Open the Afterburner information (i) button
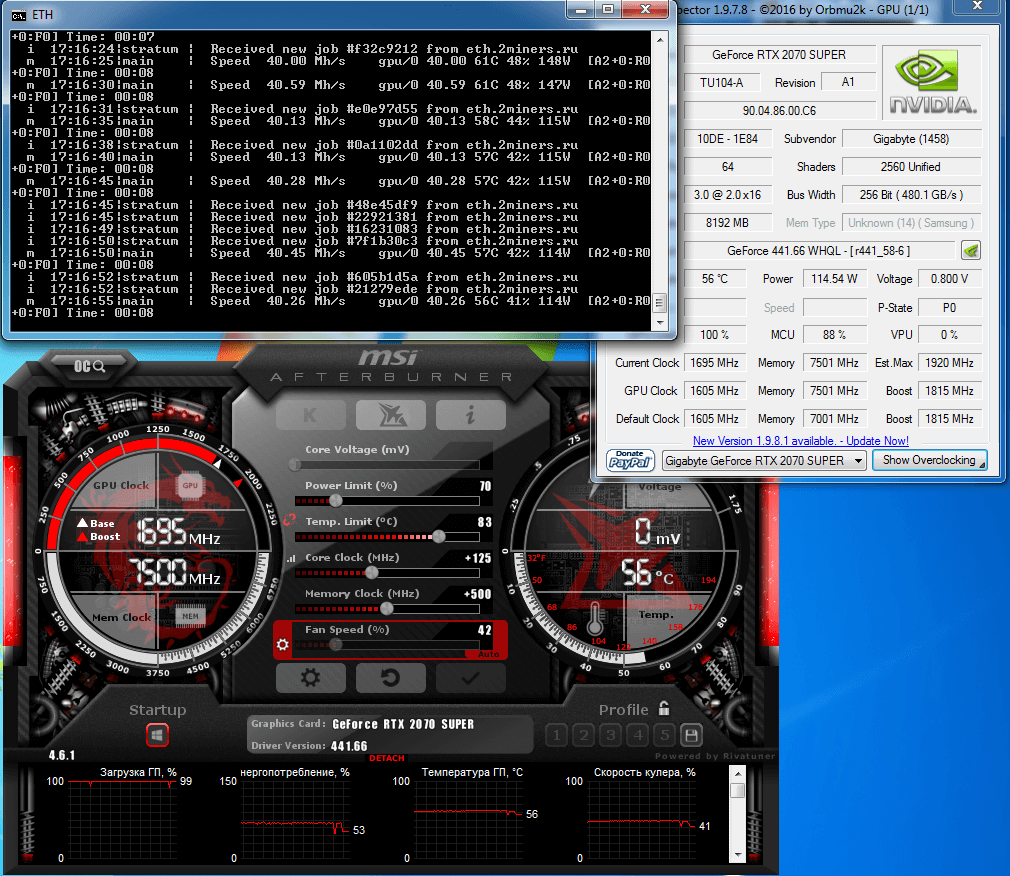The height and width of the screenshot is (876, 1010). [x=470, y=414]
